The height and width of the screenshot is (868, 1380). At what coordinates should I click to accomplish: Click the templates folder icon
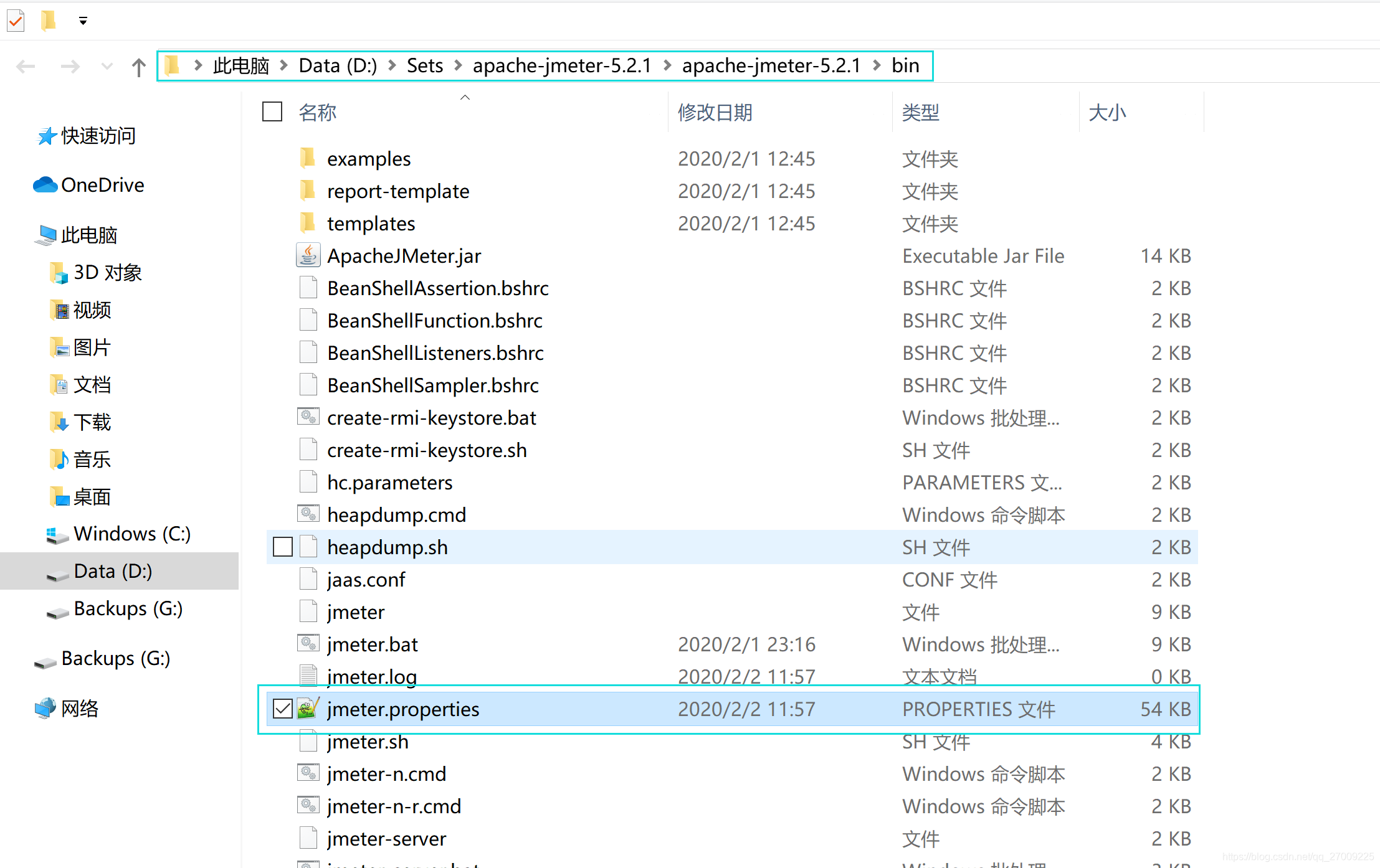[x=308, y=223]
